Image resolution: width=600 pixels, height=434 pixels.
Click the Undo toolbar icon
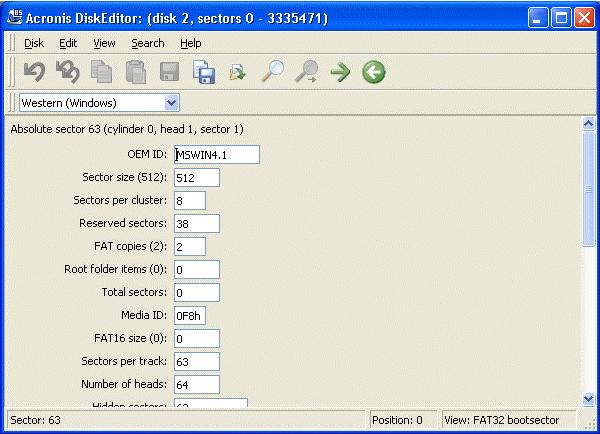(x=34, y=72)
